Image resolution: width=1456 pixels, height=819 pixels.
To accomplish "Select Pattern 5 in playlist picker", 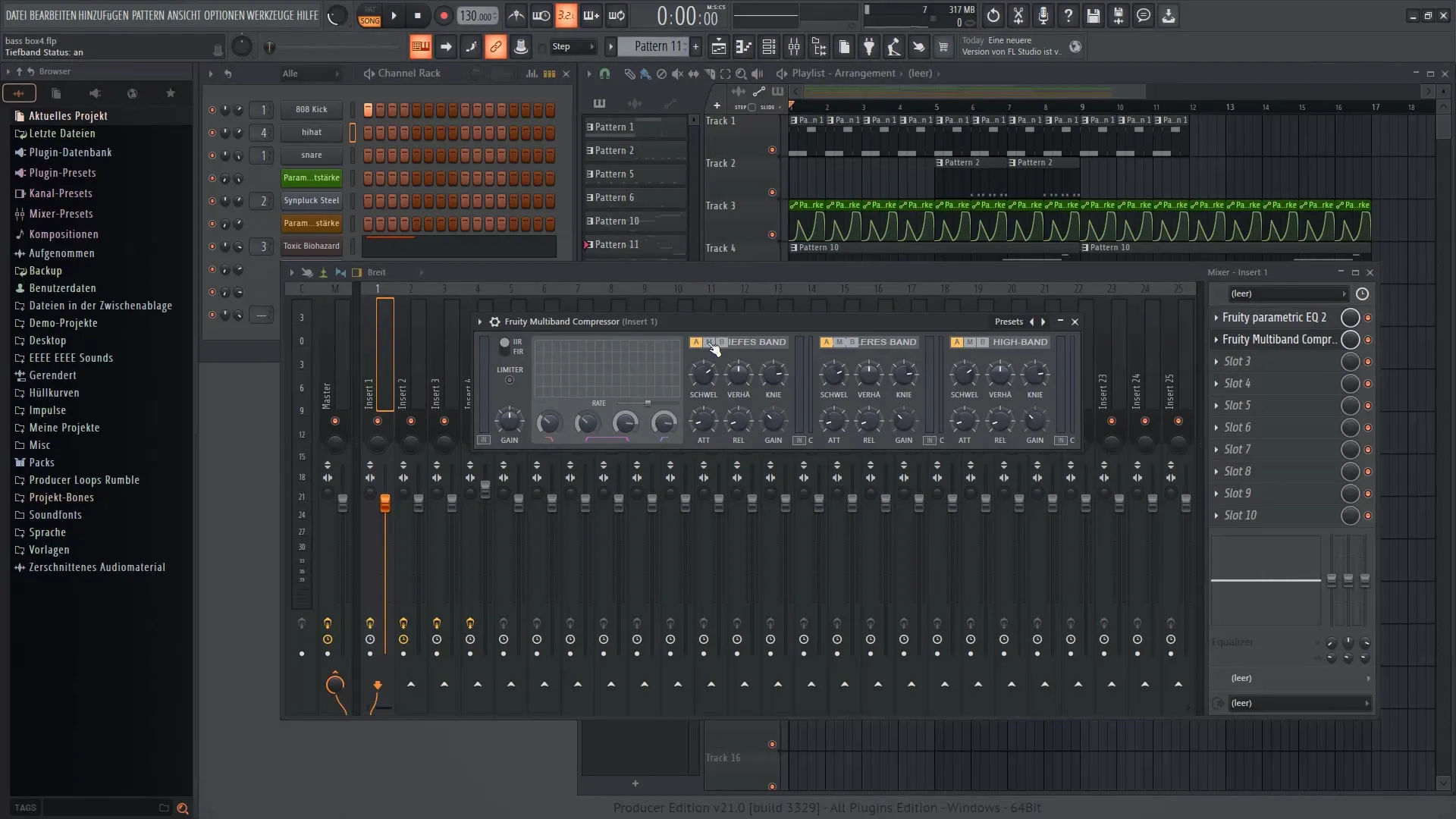I will [635, 174].
